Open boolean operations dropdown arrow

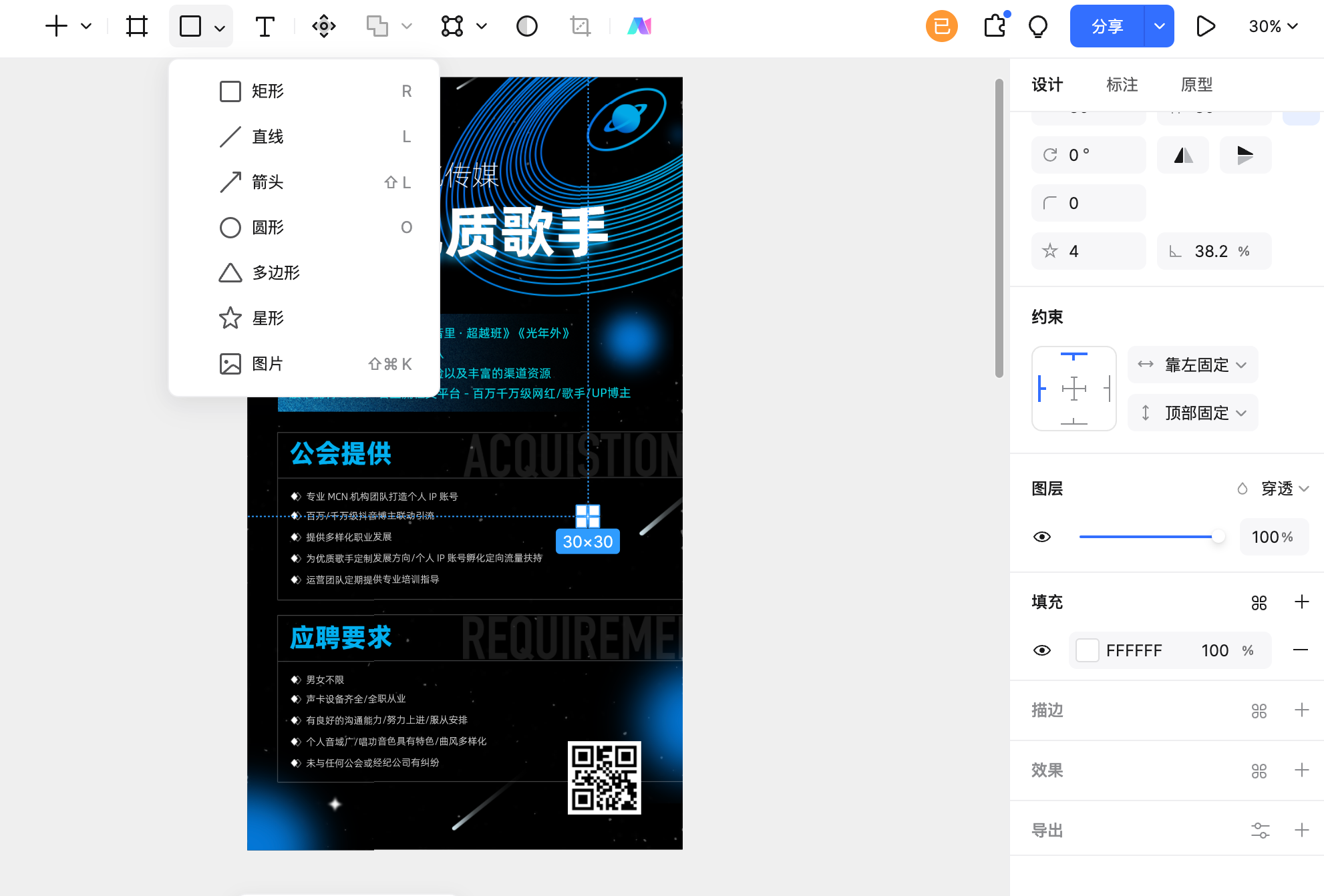(x=407, y=26)
